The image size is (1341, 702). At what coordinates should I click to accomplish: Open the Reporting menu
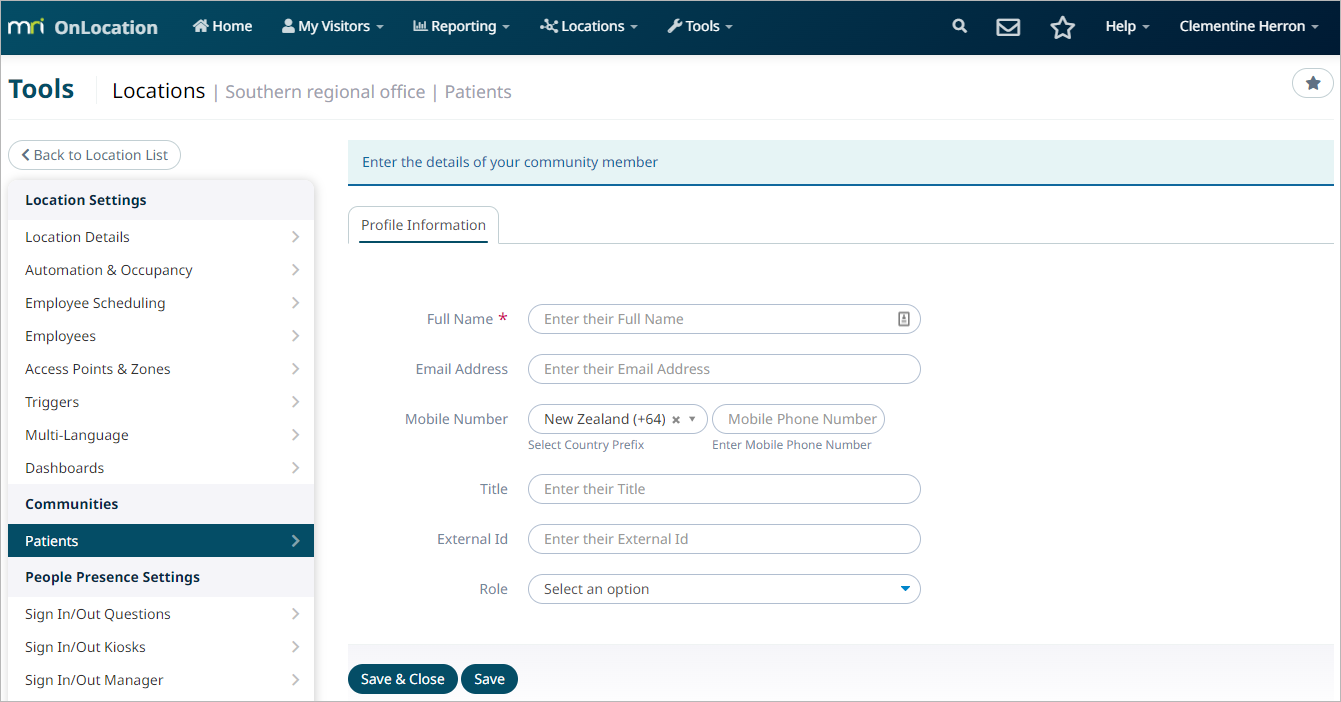pyautogui.click(x=461, y=27)
